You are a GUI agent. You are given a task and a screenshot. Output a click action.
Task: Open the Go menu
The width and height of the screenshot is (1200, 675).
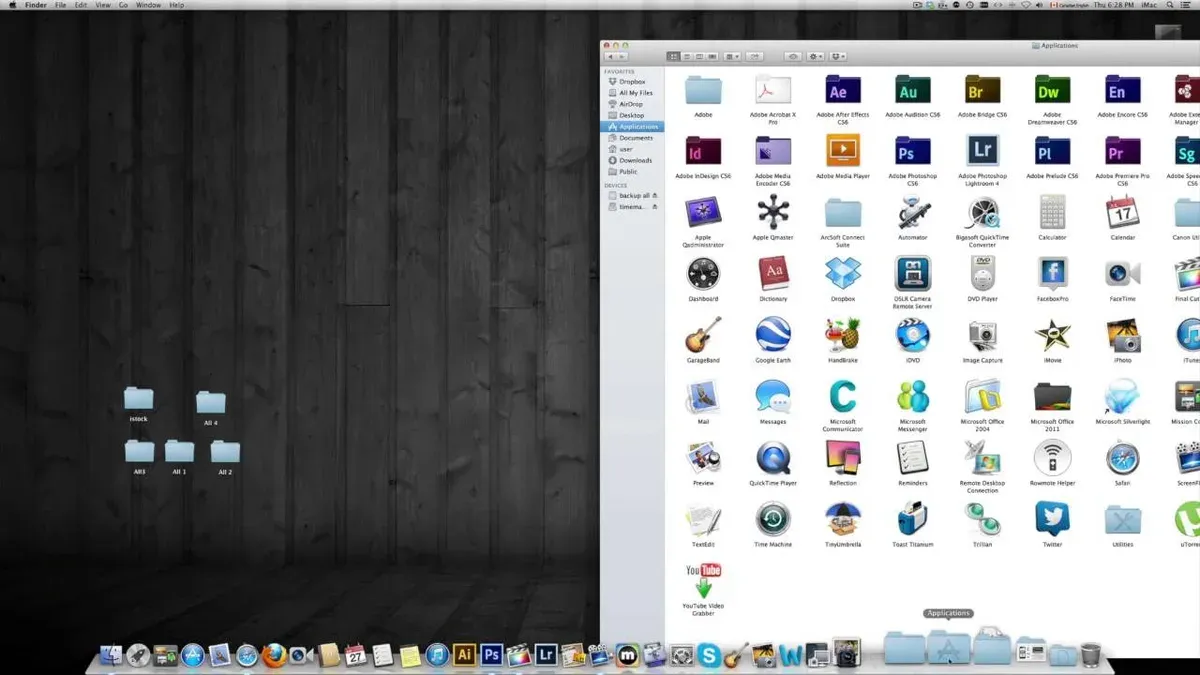coord(123,5)
